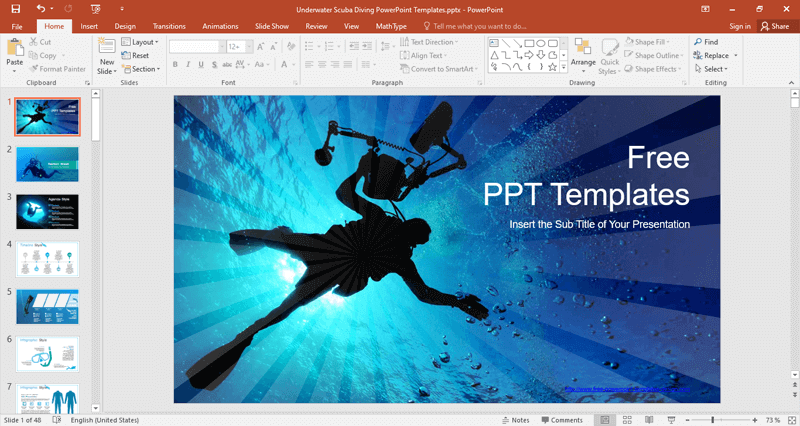800x426 pixels.
Task: Click the Paste clipboard icon
Action: click(15, 48)
